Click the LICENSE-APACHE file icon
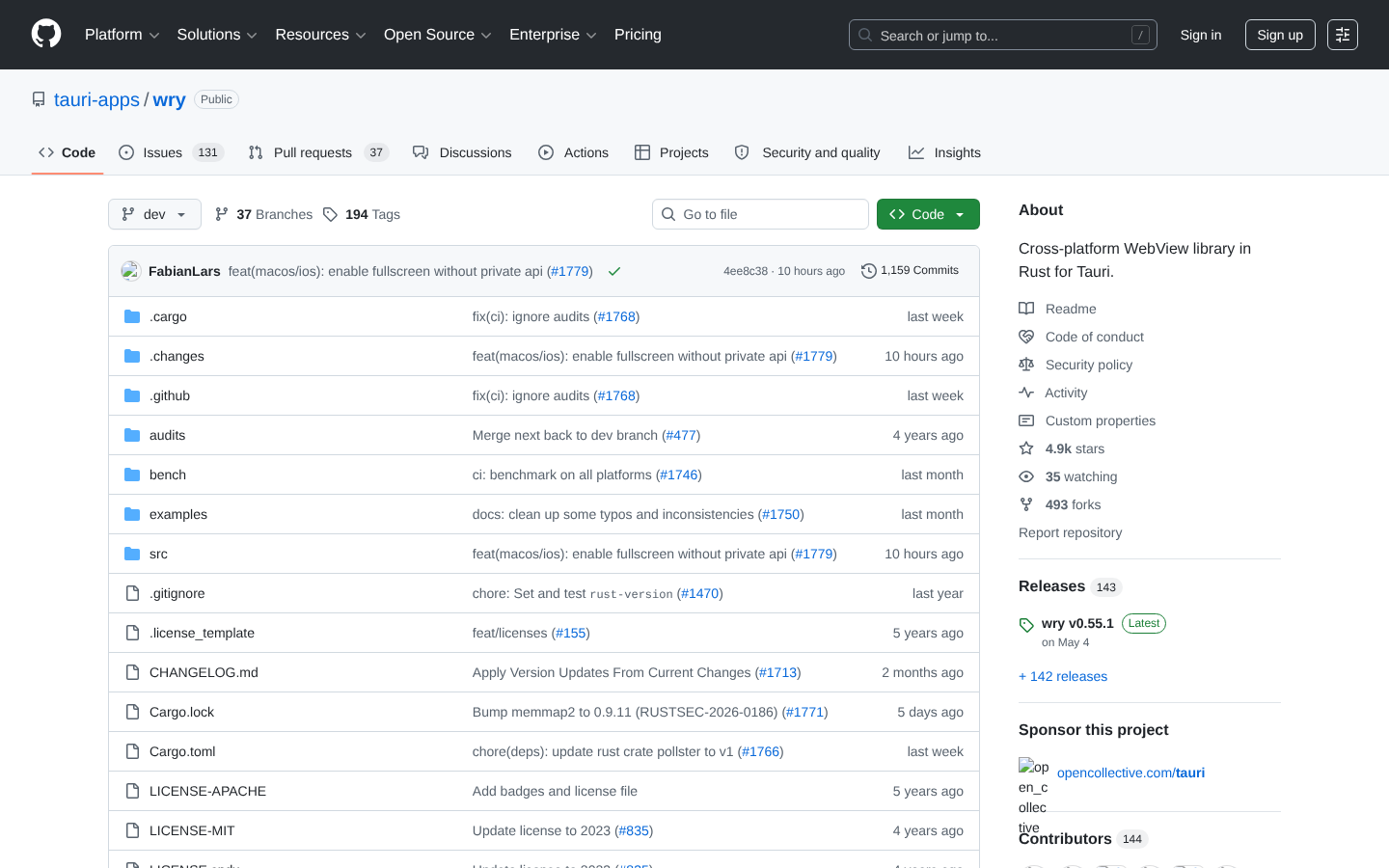Image resolution: width=1389 pixels, height=868 pixels. pos(132,791)
